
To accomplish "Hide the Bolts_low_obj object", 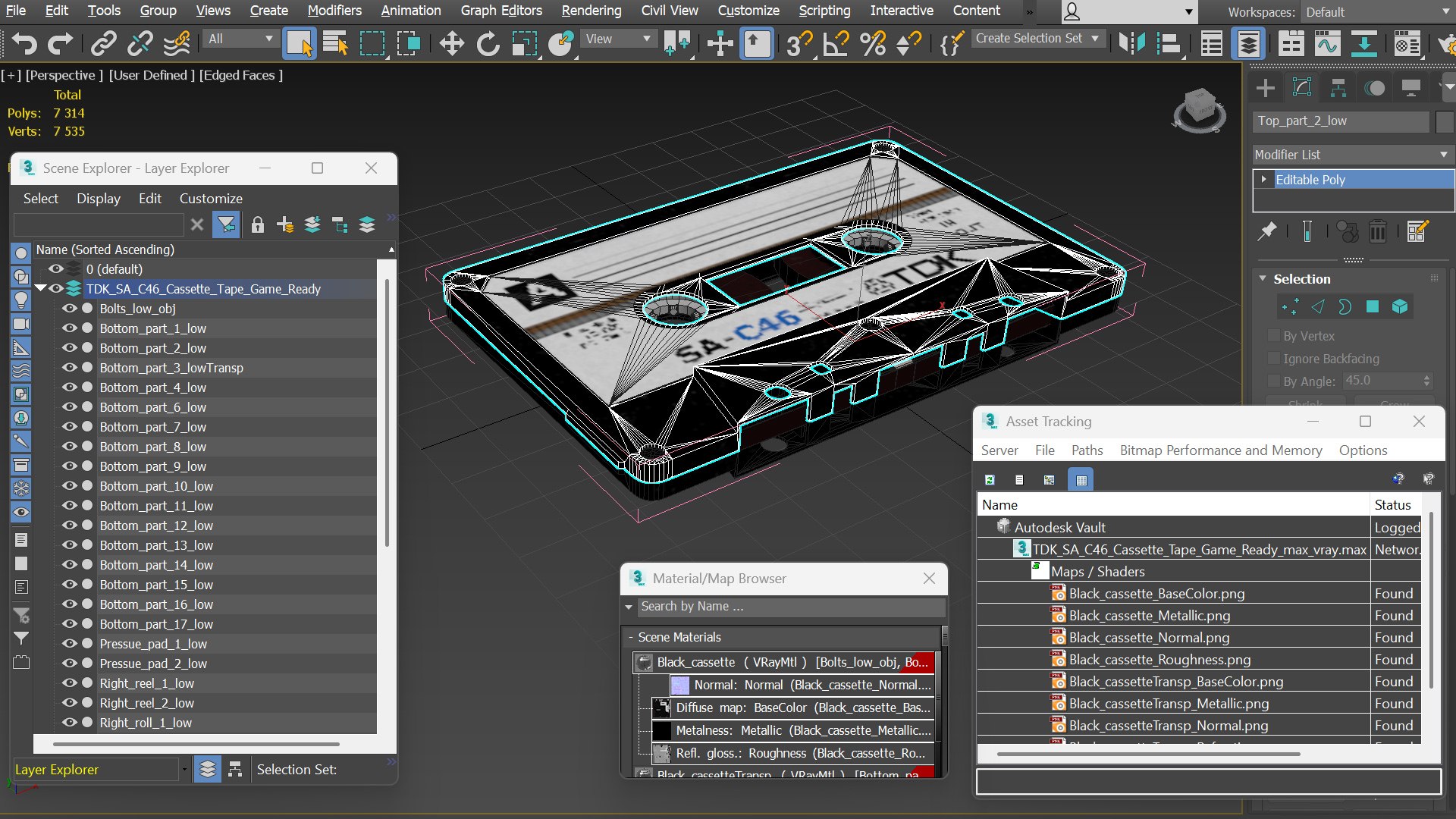I will (x=69, y=309).
